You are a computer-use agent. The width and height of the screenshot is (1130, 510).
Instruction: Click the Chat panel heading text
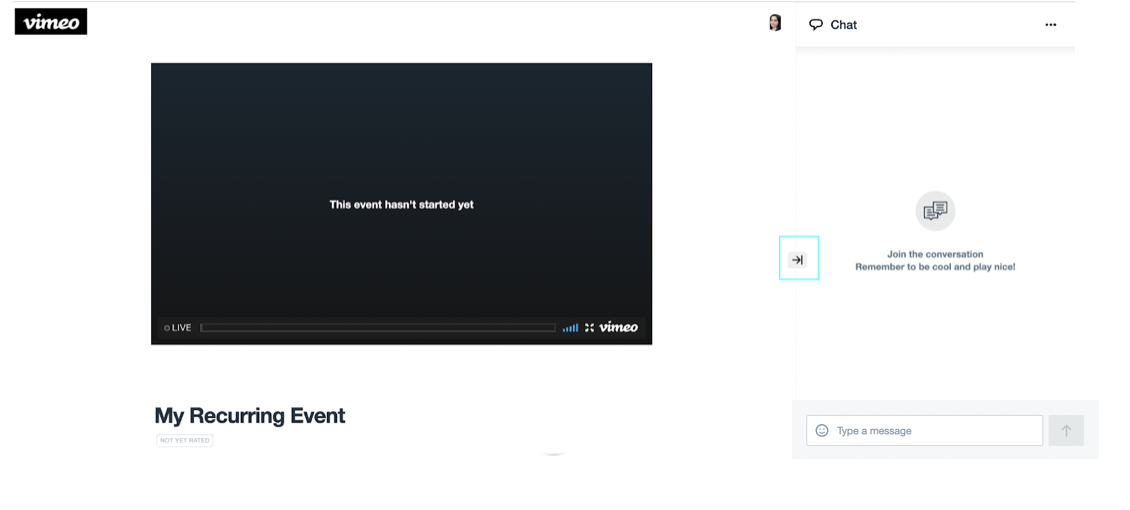point(843,24)
